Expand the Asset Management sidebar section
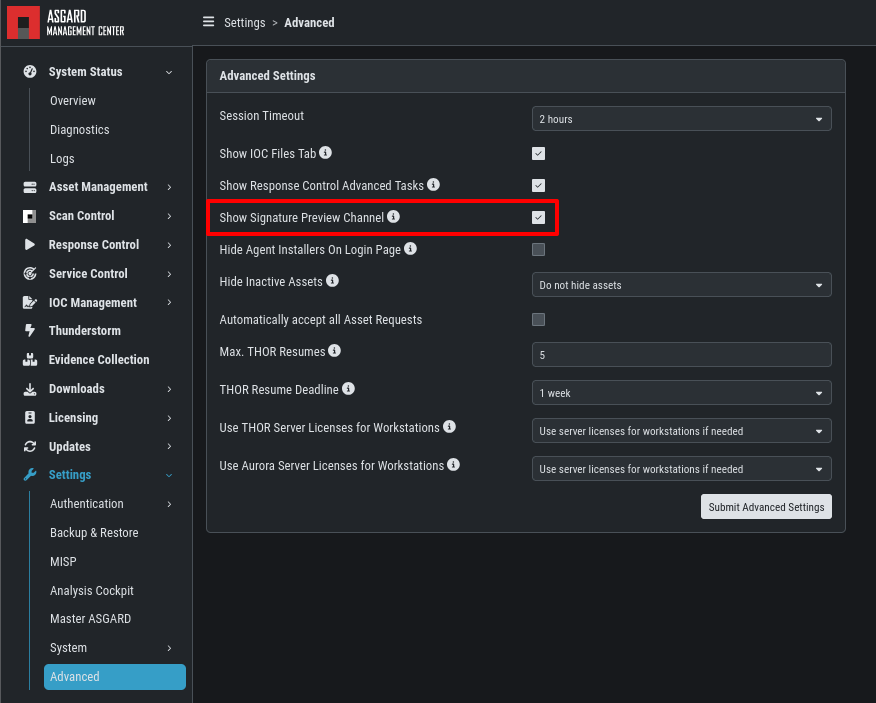 click(97, 187)
